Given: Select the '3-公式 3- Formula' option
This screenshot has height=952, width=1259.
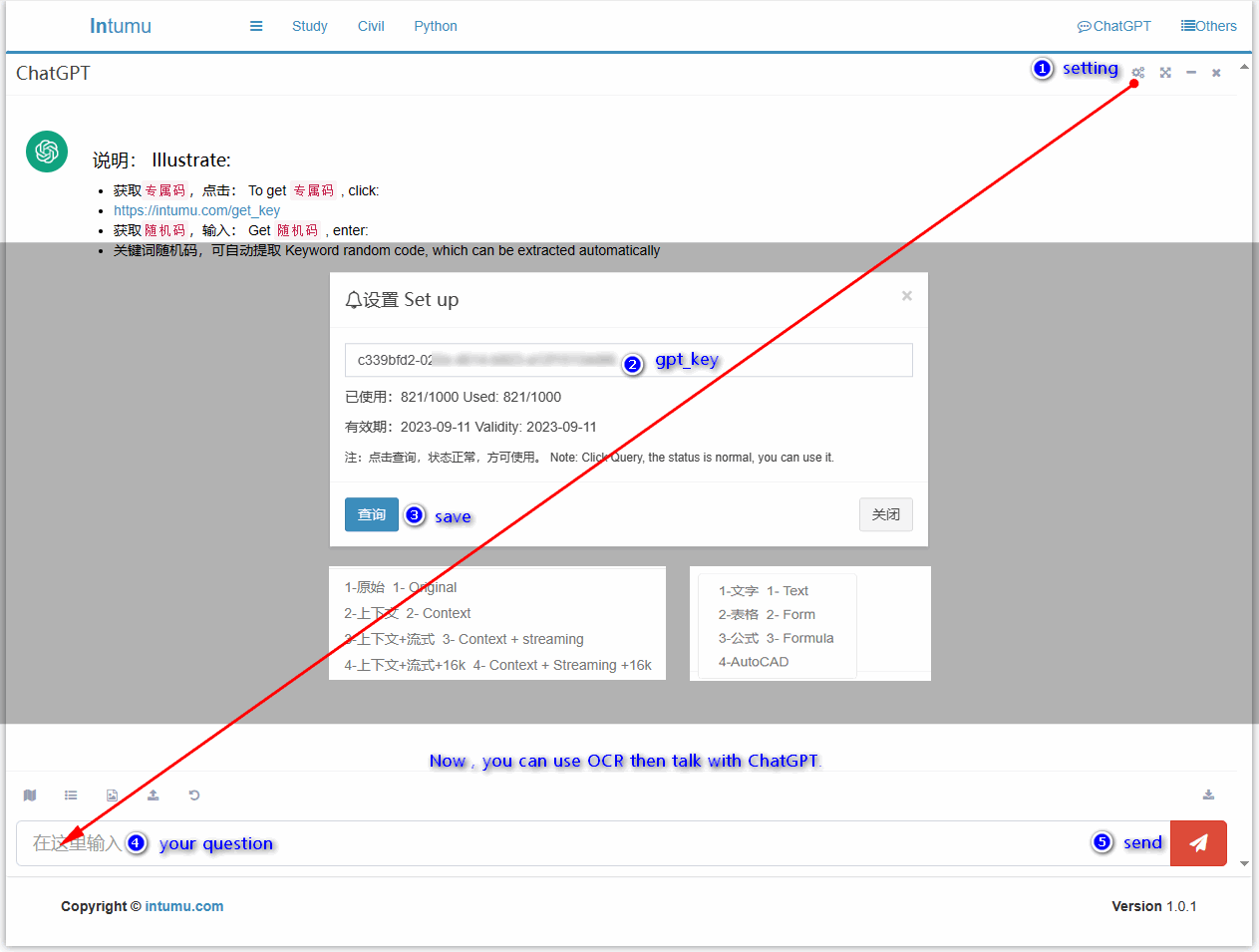Looking at the screenshot, I should tap(777, 638).
